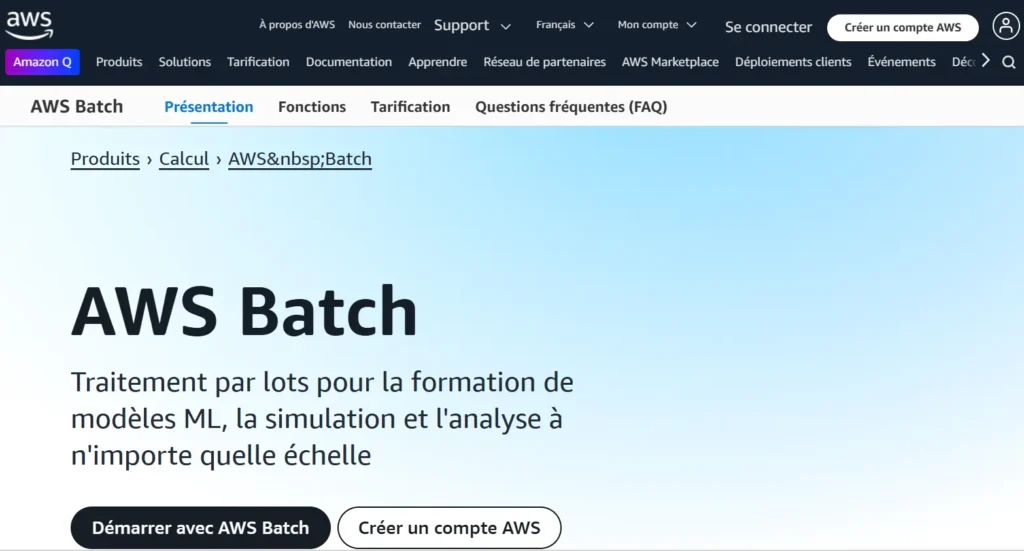Open the Documentation menu
Screen dimensions: 1024x551
tap(349, 62)
